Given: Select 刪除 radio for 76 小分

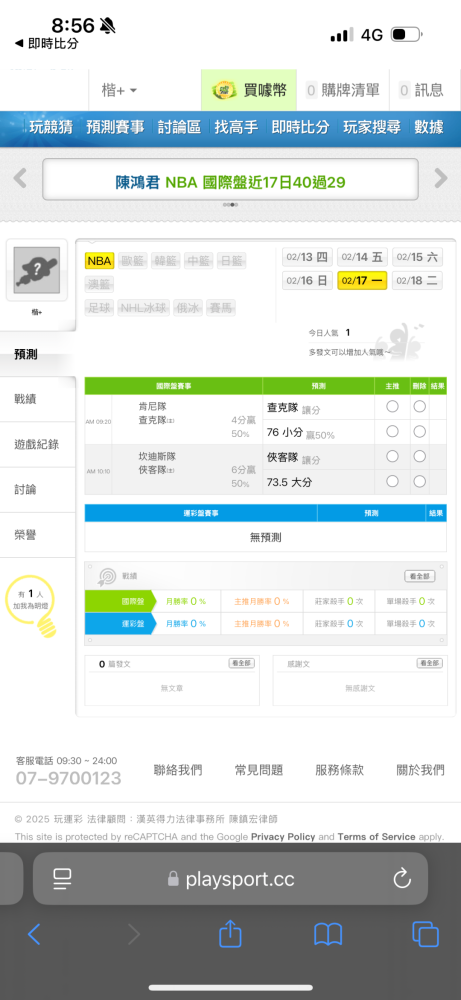Looking at the screenshot, I should point(420,432).
